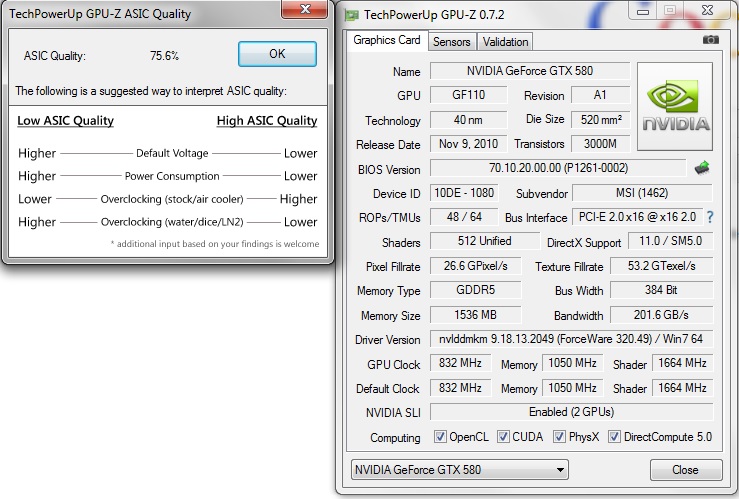Click the DirectX Support field 11.0 / SM5.0
739x499 pixels.
pyautogui.click(x=670, y=241)
